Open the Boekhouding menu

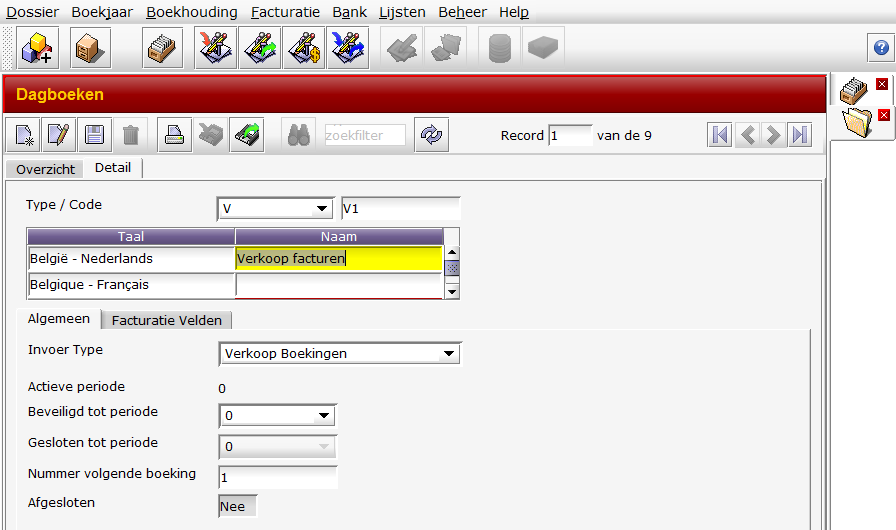(192, 12)
